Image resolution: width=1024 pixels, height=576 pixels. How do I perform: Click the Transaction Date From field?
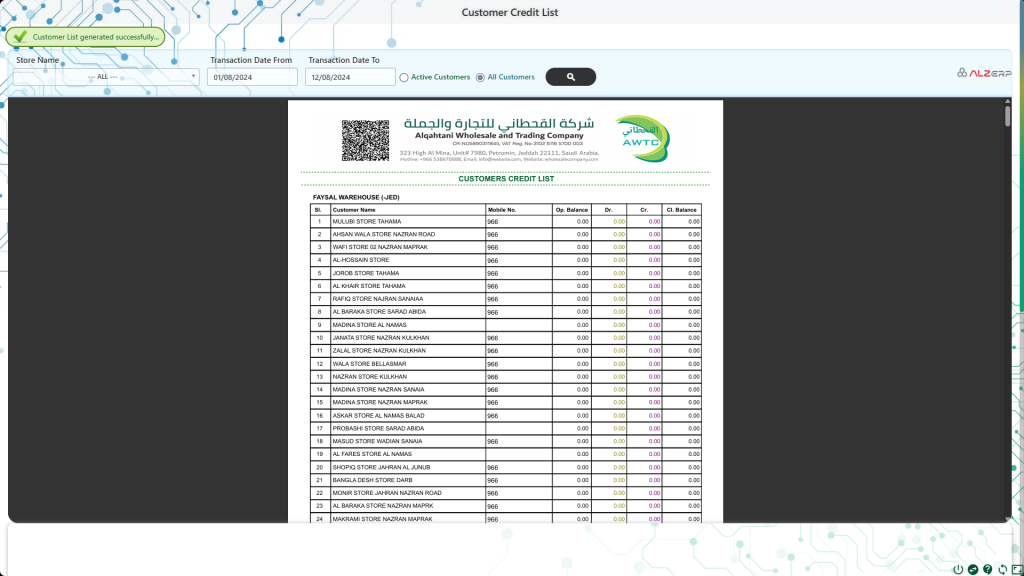pos(252,77)
